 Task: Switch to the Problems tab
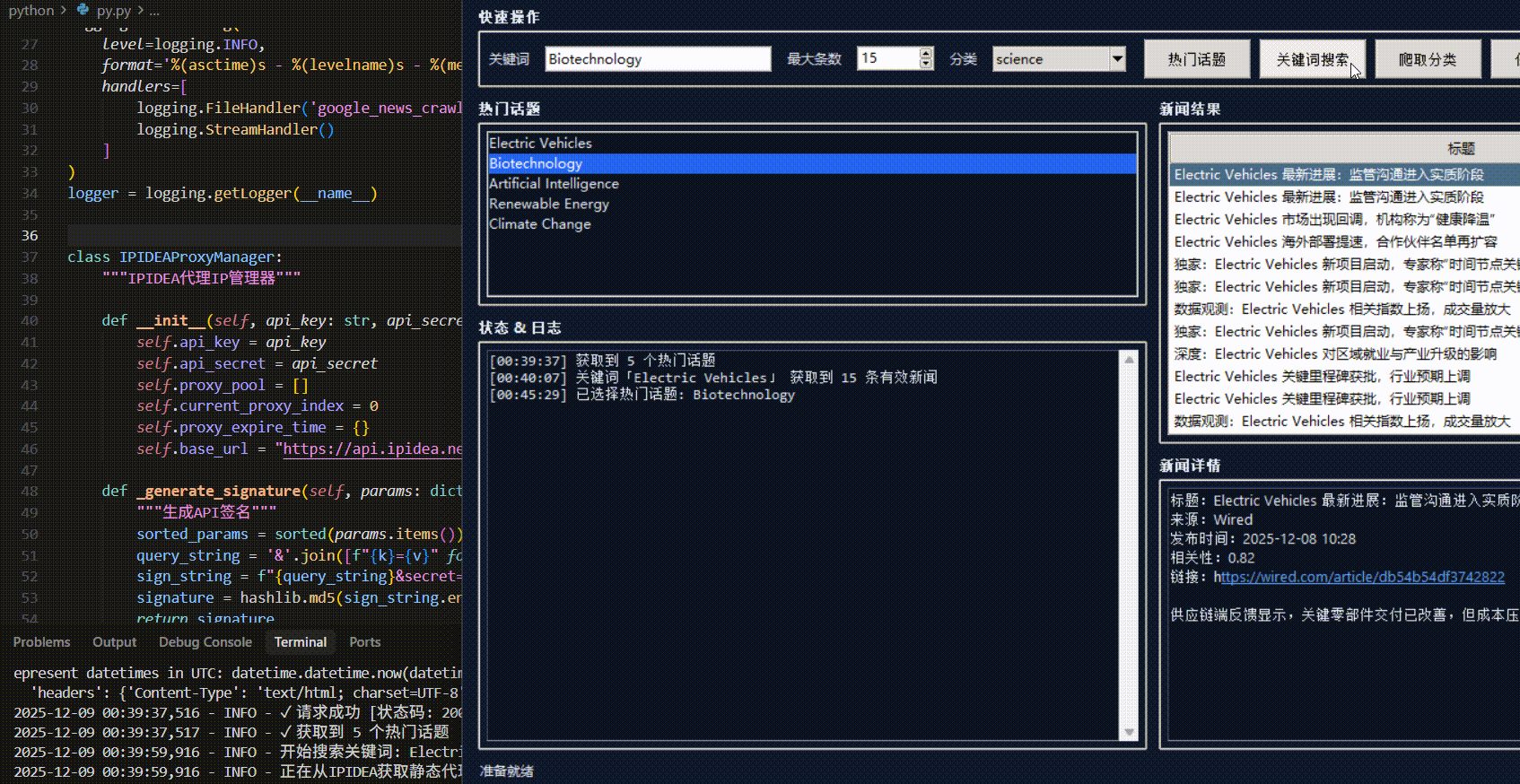click(x=41, y=642)
